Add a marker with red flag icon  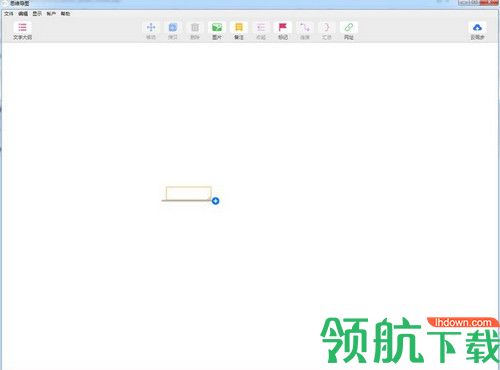click(283, 27)
